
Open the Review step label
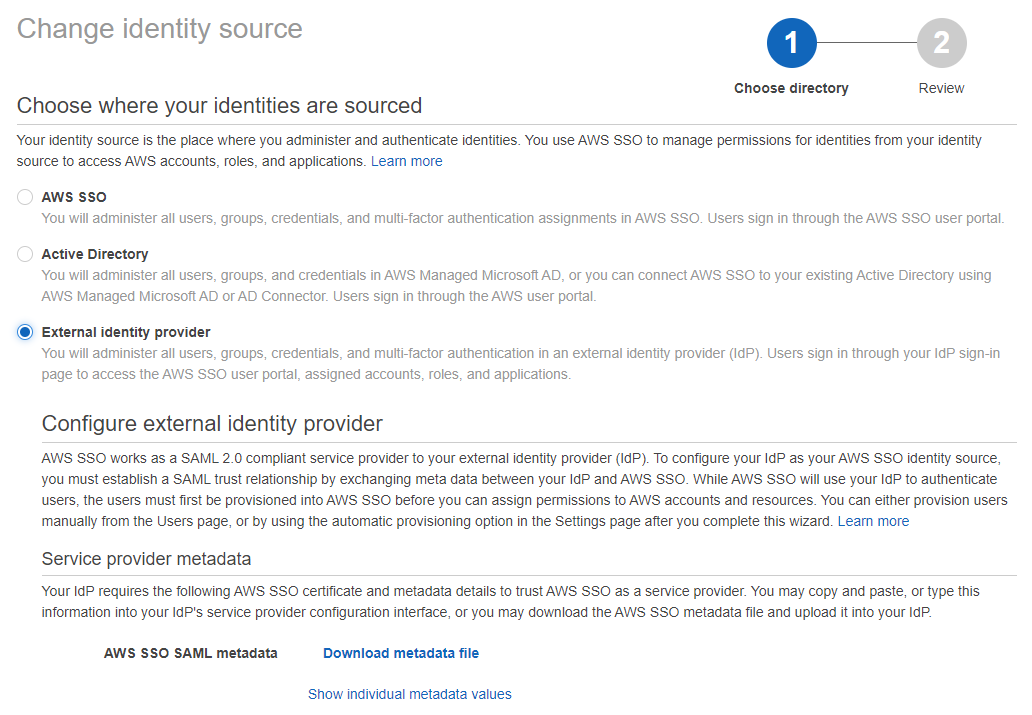[x=941, y=88]
